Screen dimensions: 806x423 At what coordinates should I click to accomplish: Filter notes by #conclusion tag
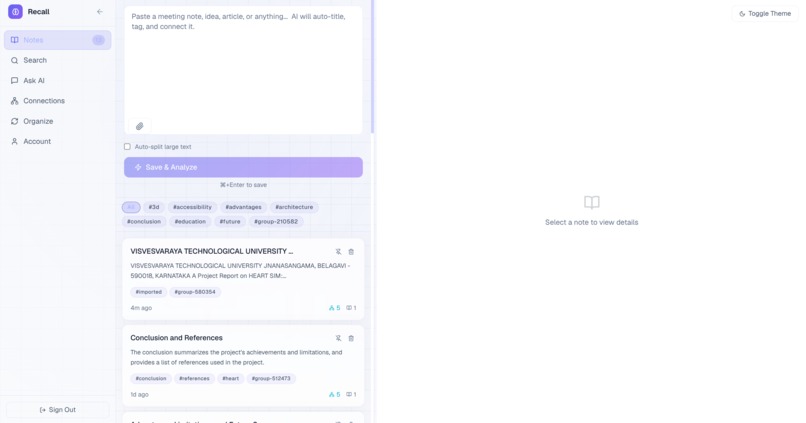click(144, 222)
